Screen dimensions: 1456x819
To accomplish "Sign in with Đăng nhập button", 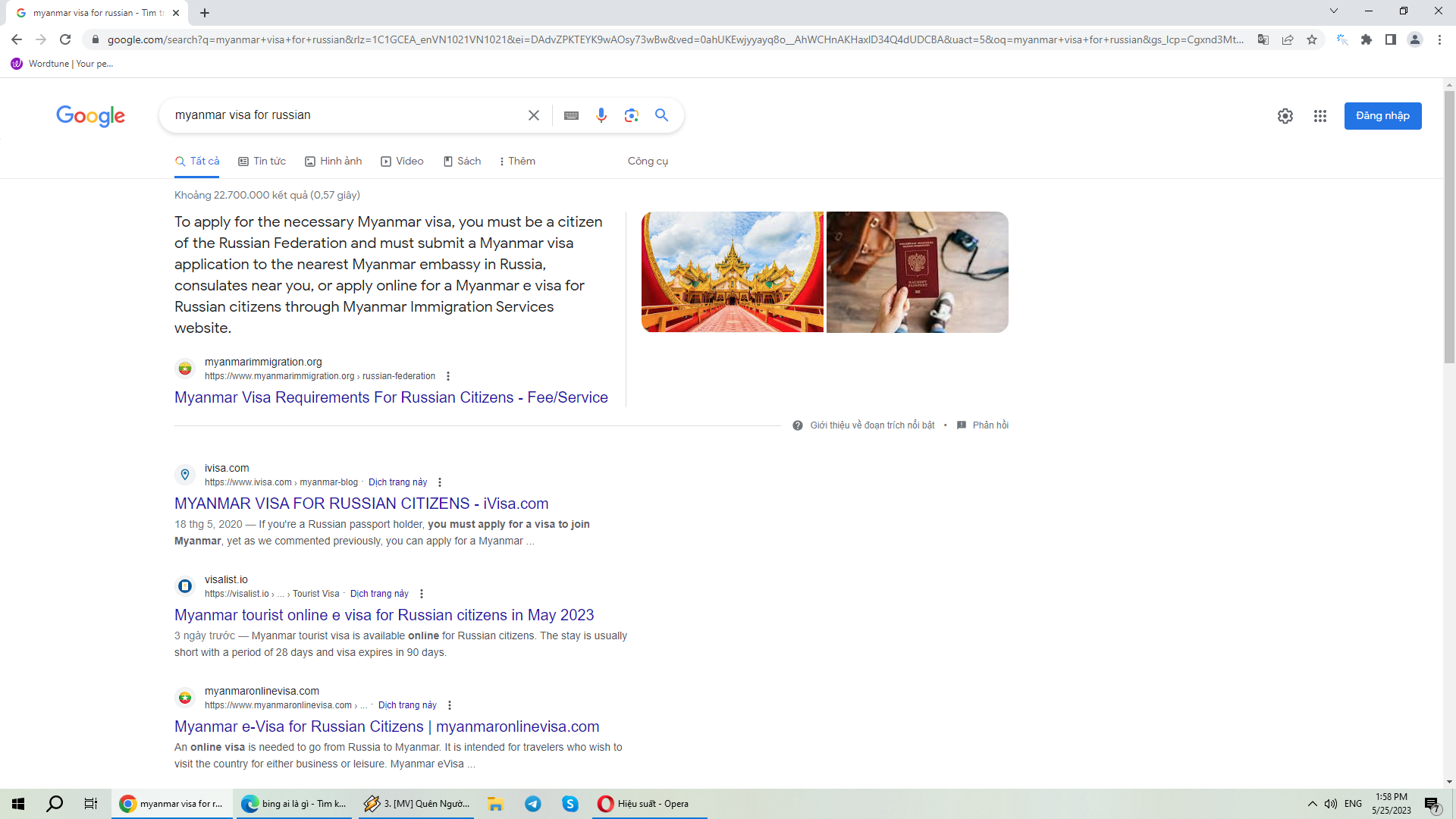I will coord(1382,116).
